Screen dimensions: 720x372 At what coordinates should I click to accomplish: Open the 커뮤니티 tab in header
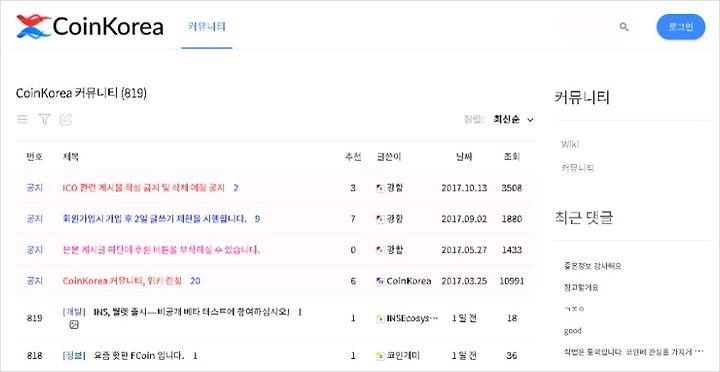[x=207, y=26]
